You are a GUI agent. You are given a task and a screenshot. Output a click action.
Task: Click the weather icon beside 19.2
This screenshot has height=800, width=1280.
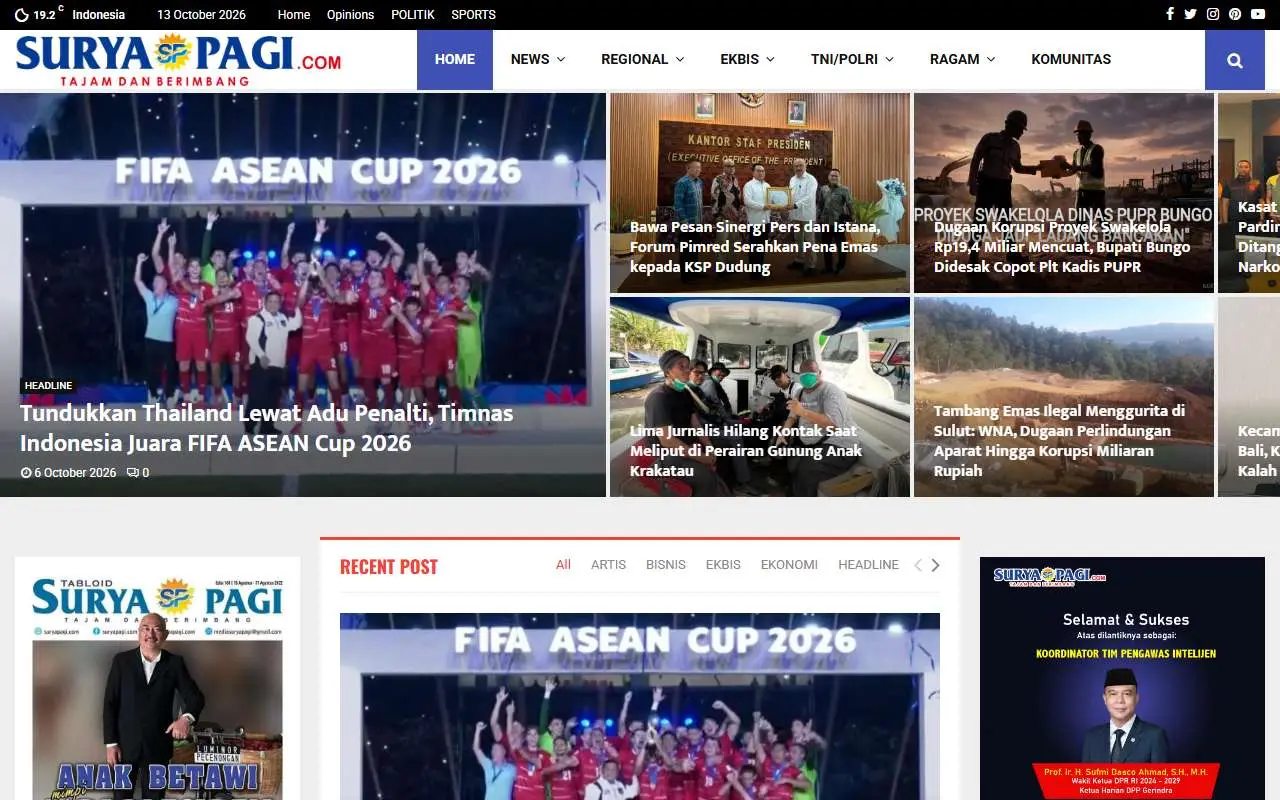21,15
